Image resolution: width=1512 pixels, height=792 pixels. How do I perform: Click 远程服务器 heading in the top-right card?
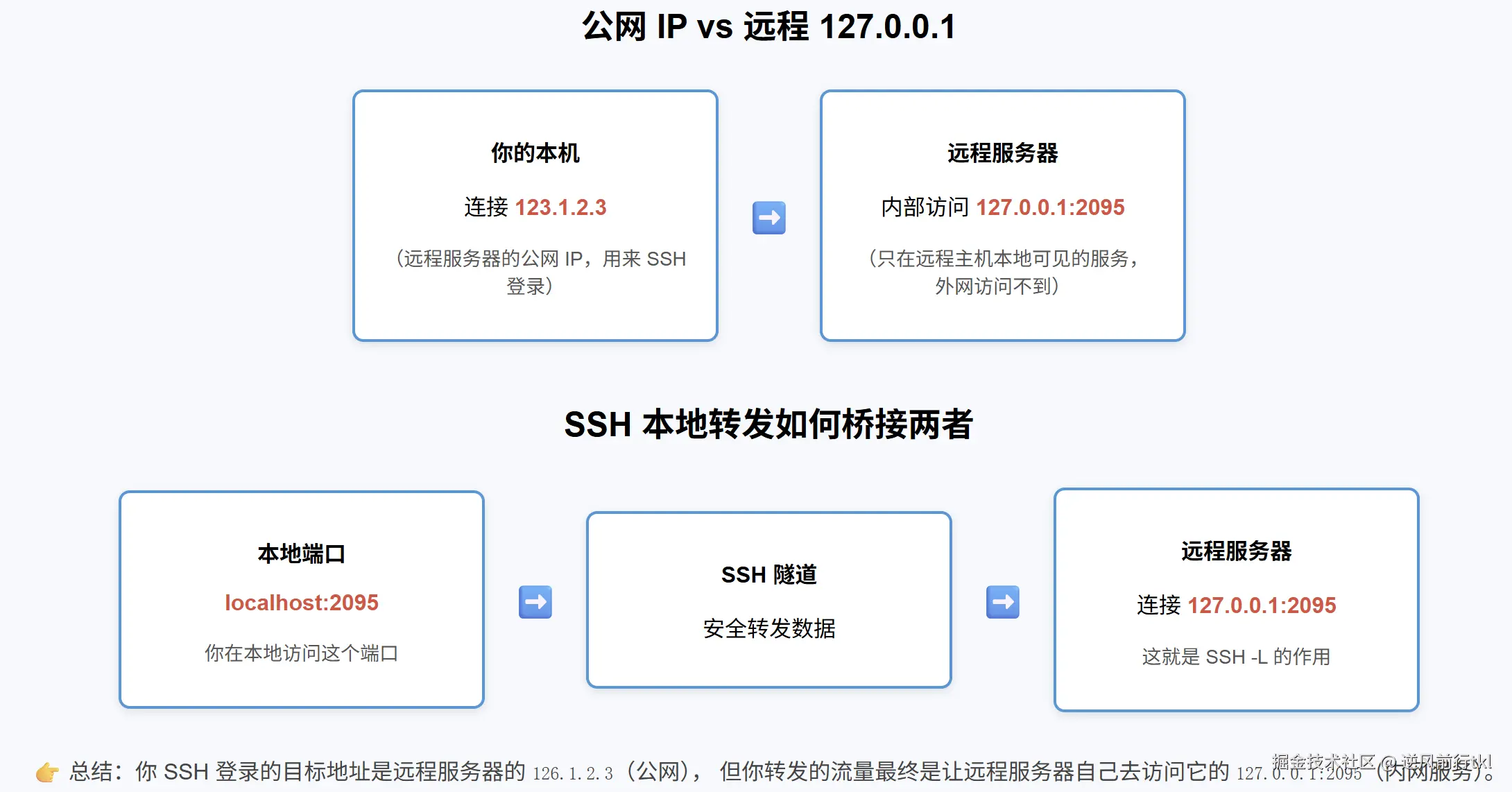tap(1002, 153)
